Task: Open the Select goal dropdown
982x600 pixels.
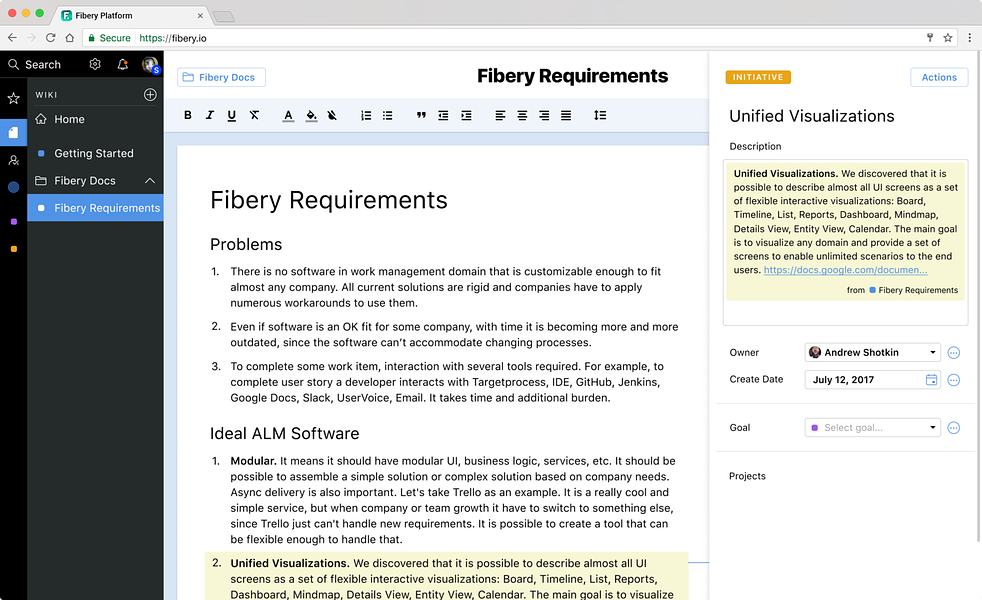Action: tap(872, 428)
